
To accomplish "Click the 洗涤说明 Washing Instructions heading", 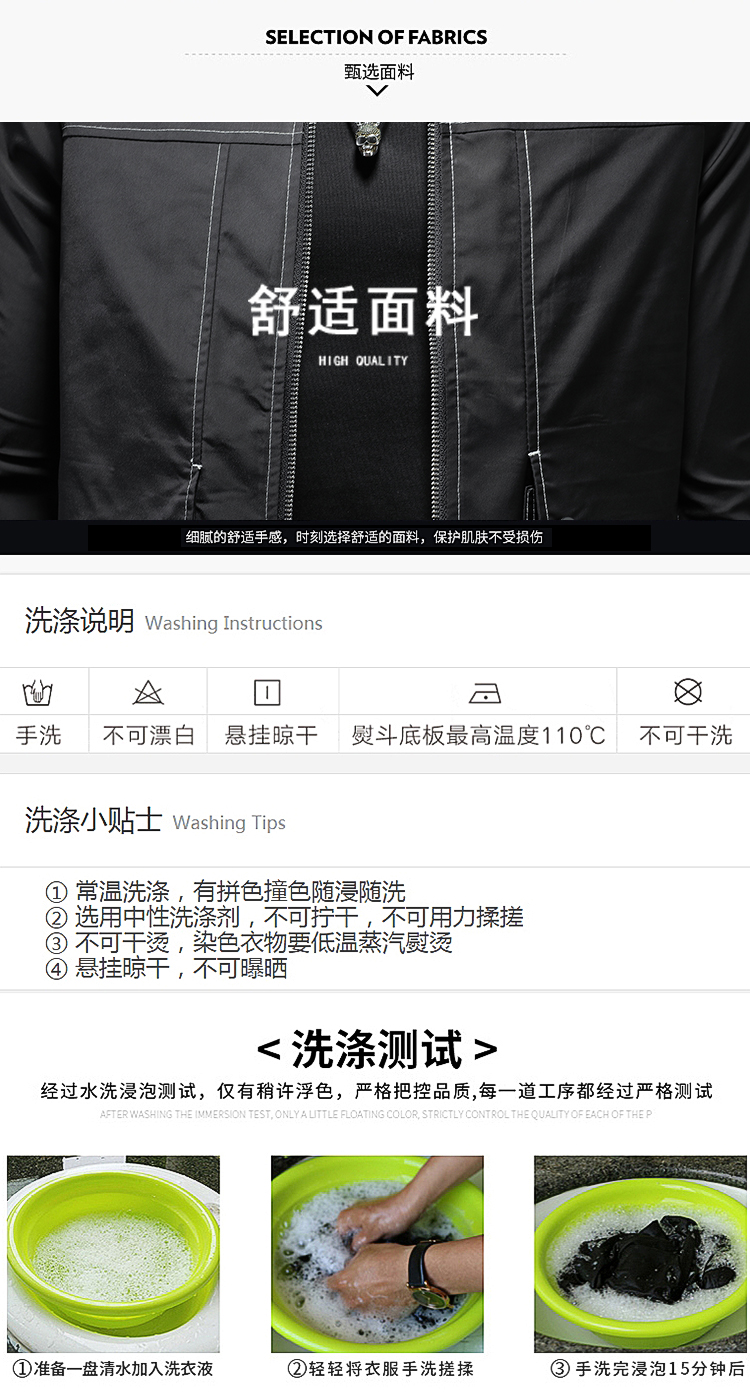I will (173, 621).
